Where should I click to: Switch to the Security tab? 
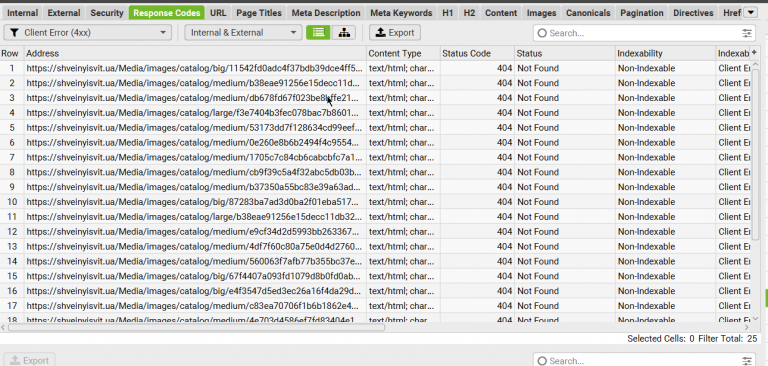pos(107,13)
